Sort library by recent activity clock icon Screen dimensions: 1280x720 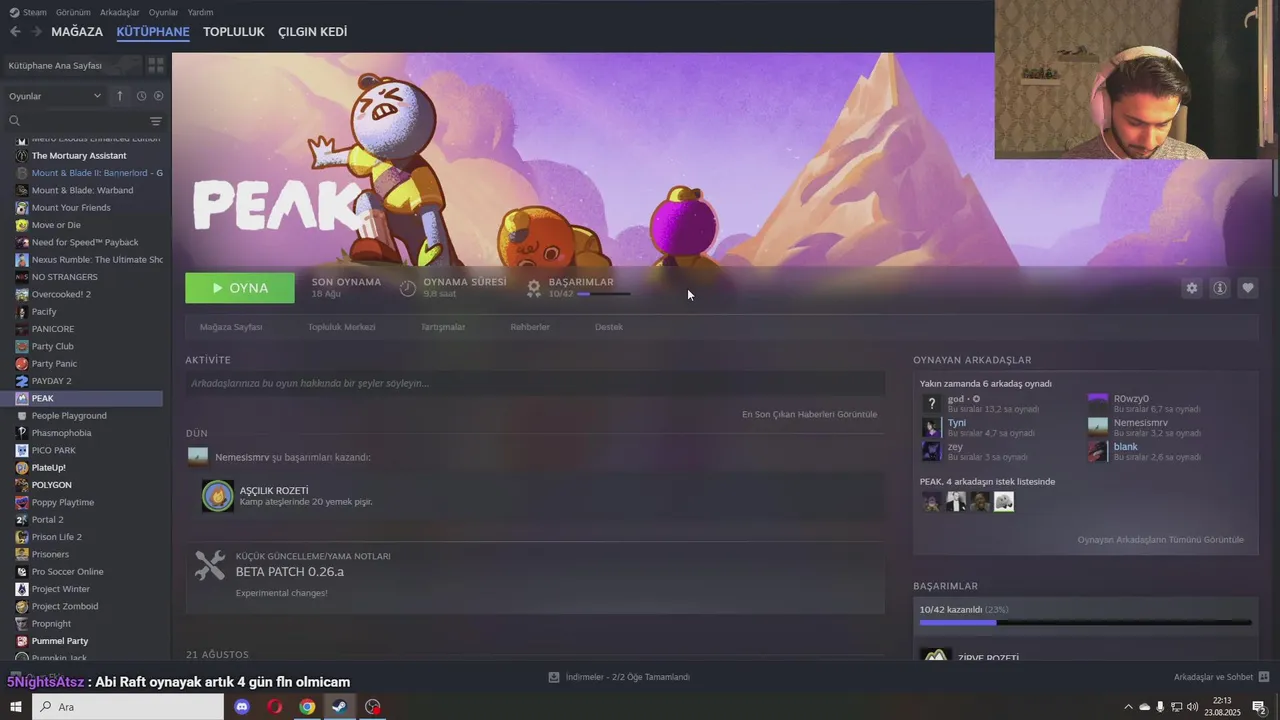click(141, 96)
